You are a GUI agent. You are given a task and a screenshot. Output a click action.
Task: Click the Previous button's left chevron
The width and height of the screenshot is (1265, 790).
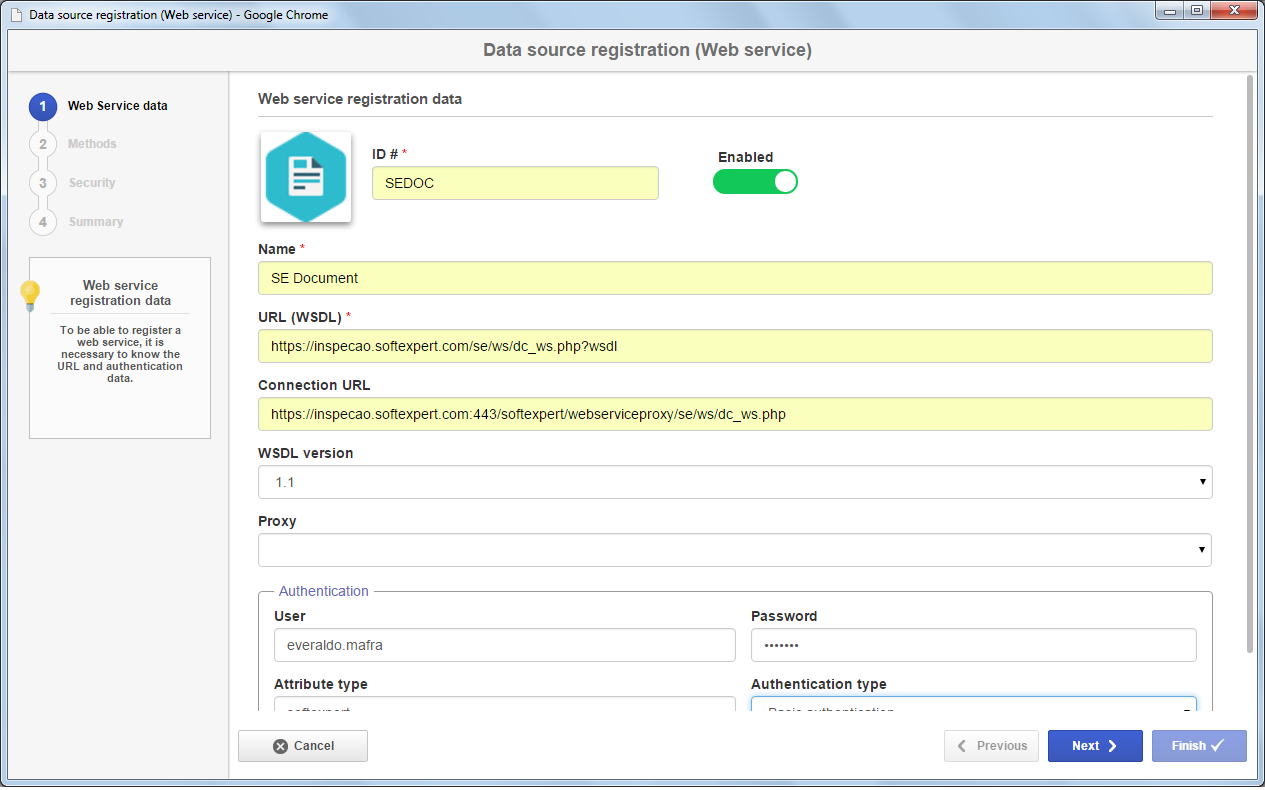[962, 746]
